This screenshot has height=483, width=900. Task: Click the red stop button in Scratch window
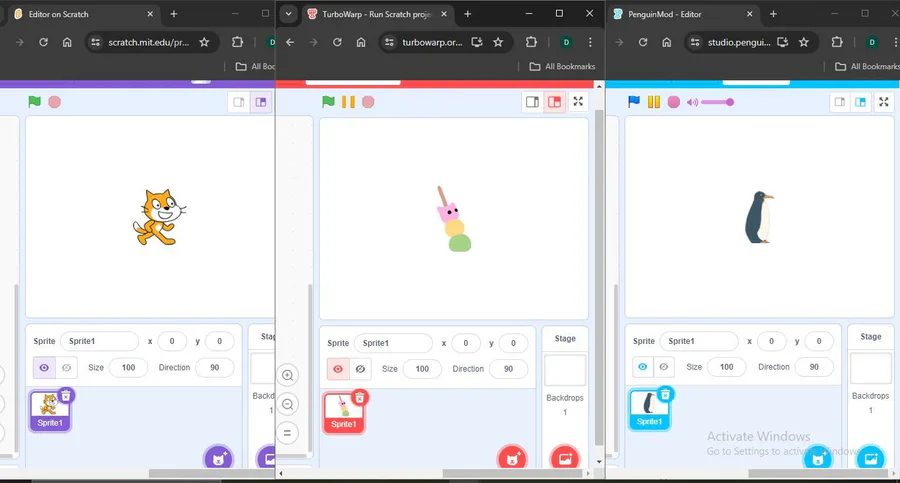(x=55, y=102)
